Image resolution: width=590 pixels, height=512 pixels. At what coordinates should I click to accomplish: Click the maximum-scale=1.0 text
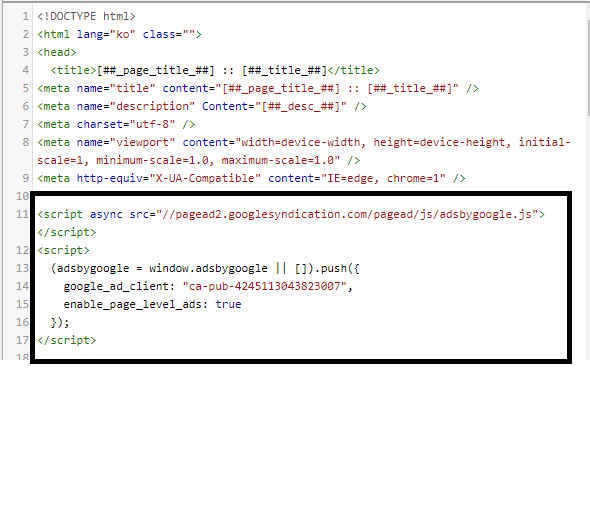click(277, 161)
